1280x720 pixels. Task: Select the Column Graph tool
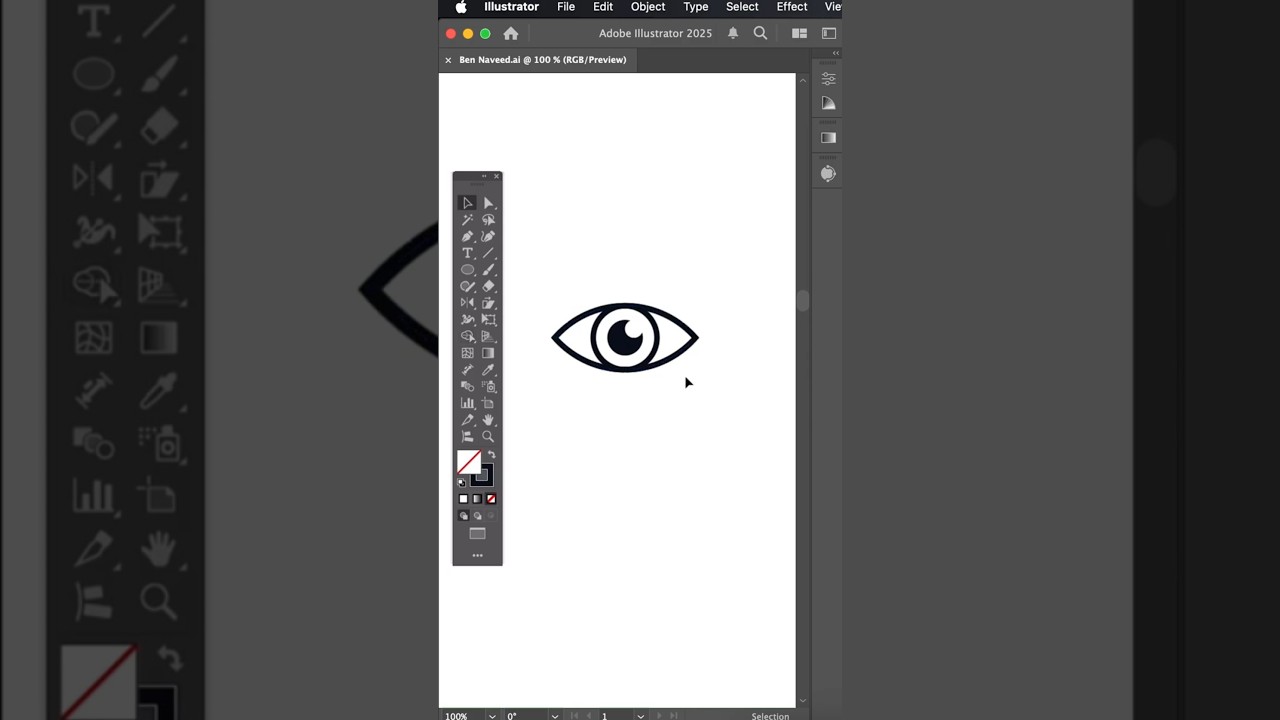pyautogui.click(x=467, y=403)
